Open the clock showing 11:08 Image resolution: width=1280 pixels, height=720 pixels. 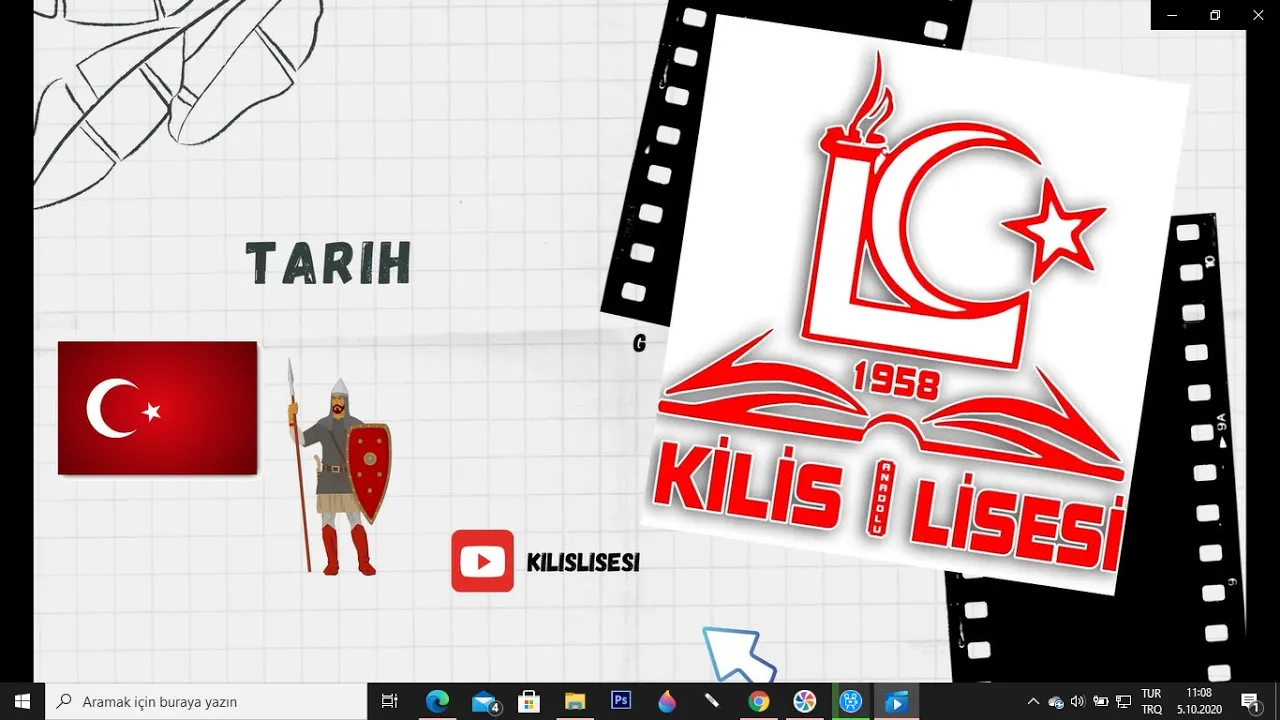[1199, 702]
